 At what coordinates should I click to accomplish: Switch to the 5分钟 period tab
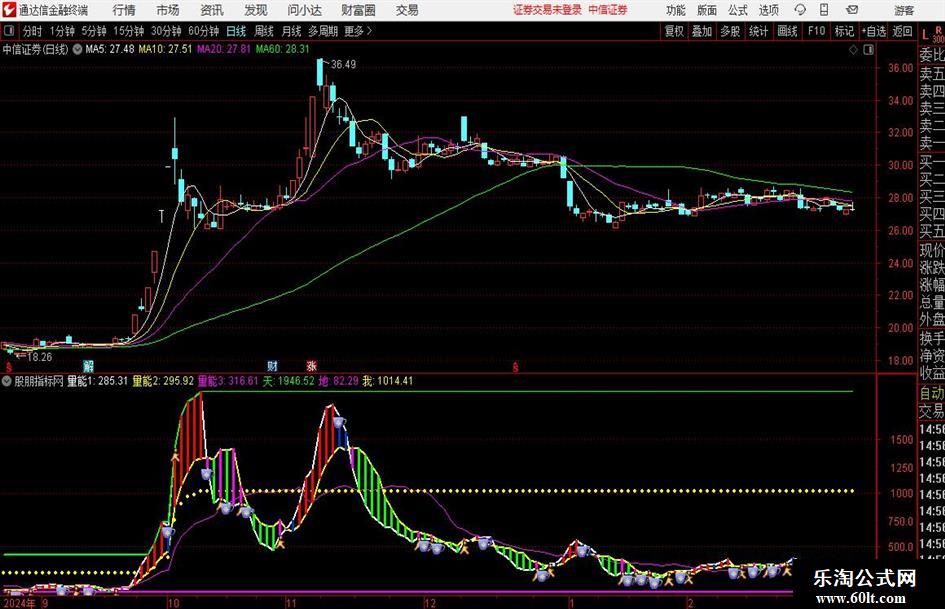94,31
